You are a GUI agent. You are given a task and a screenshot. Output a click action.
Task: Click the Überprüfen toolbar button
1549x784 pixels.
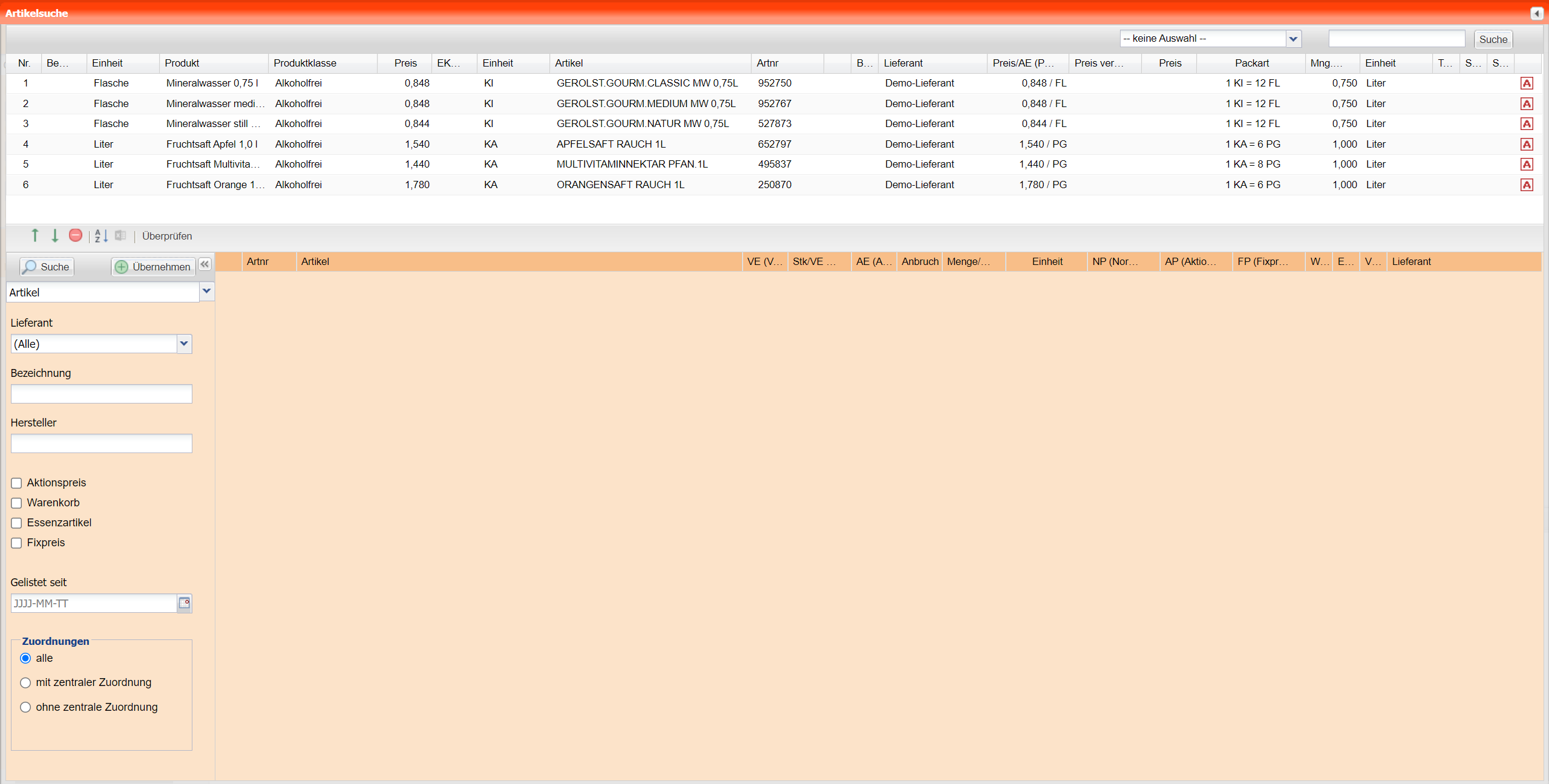tap(167, 236)
